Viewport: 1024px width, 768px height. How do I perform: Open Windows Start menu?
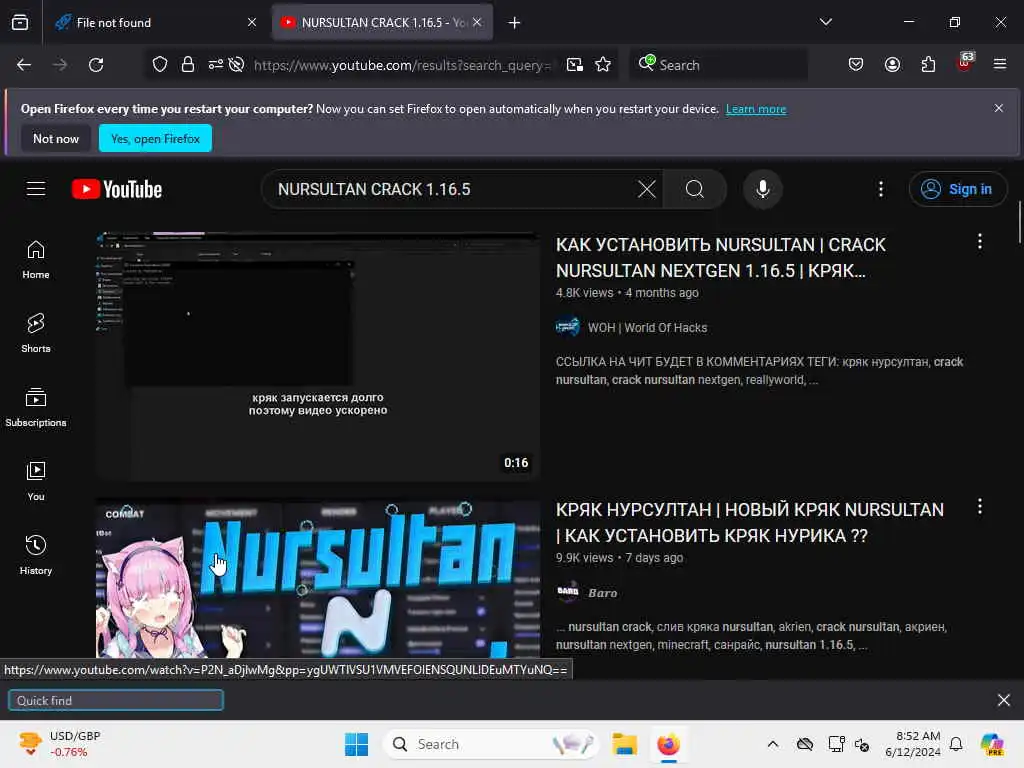[x=357, y=744]
